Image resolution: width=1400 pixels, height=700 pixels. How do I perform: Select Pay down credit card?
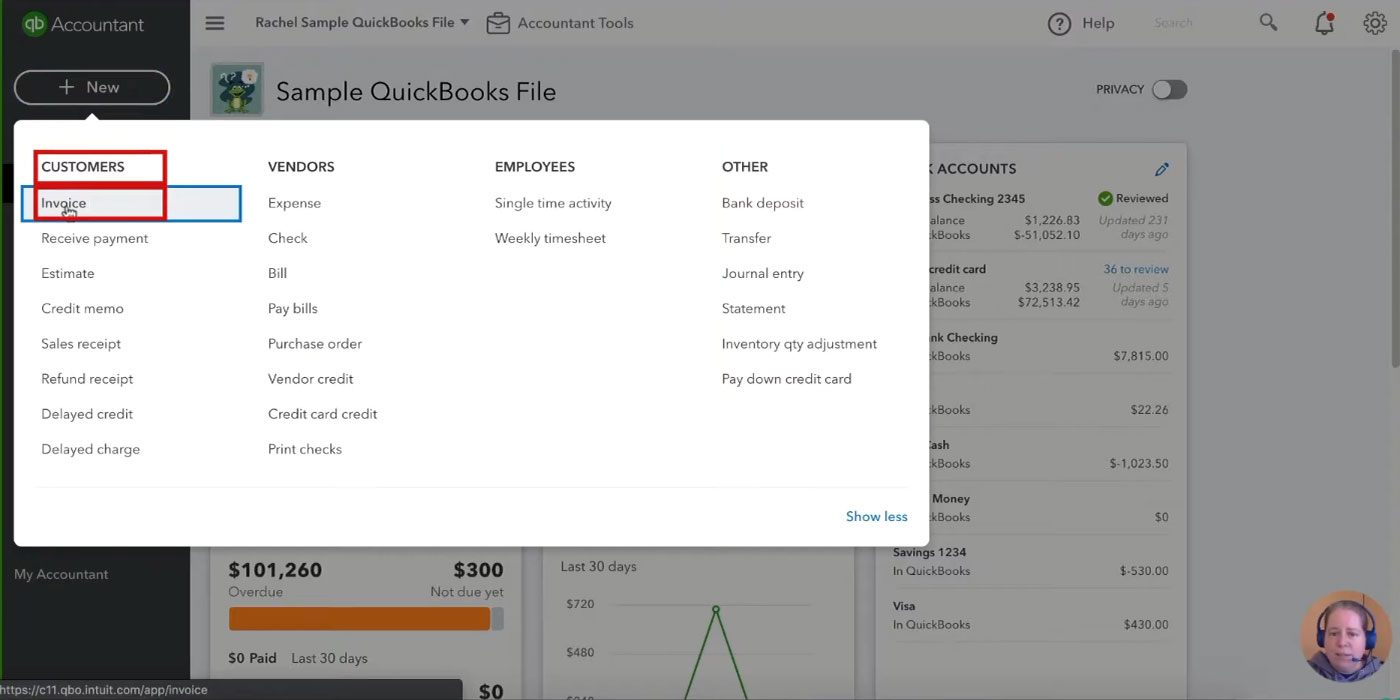tap(787, 379)
